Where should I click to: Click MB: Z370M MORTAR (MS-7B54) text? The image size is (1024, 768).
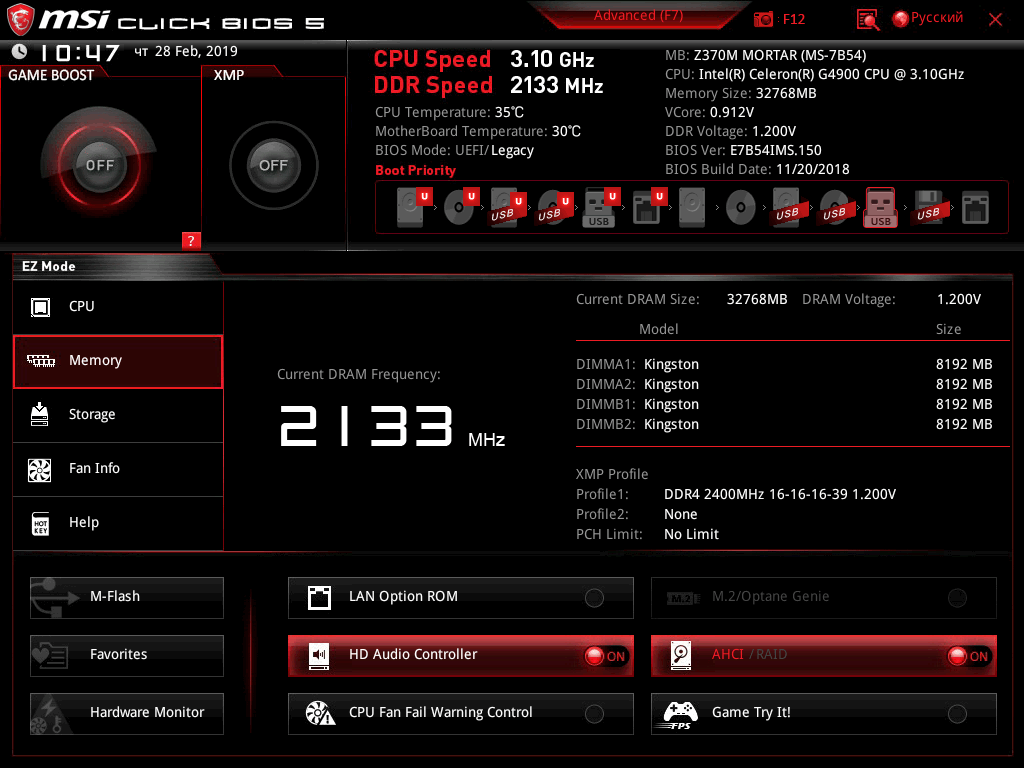(765, 56)
